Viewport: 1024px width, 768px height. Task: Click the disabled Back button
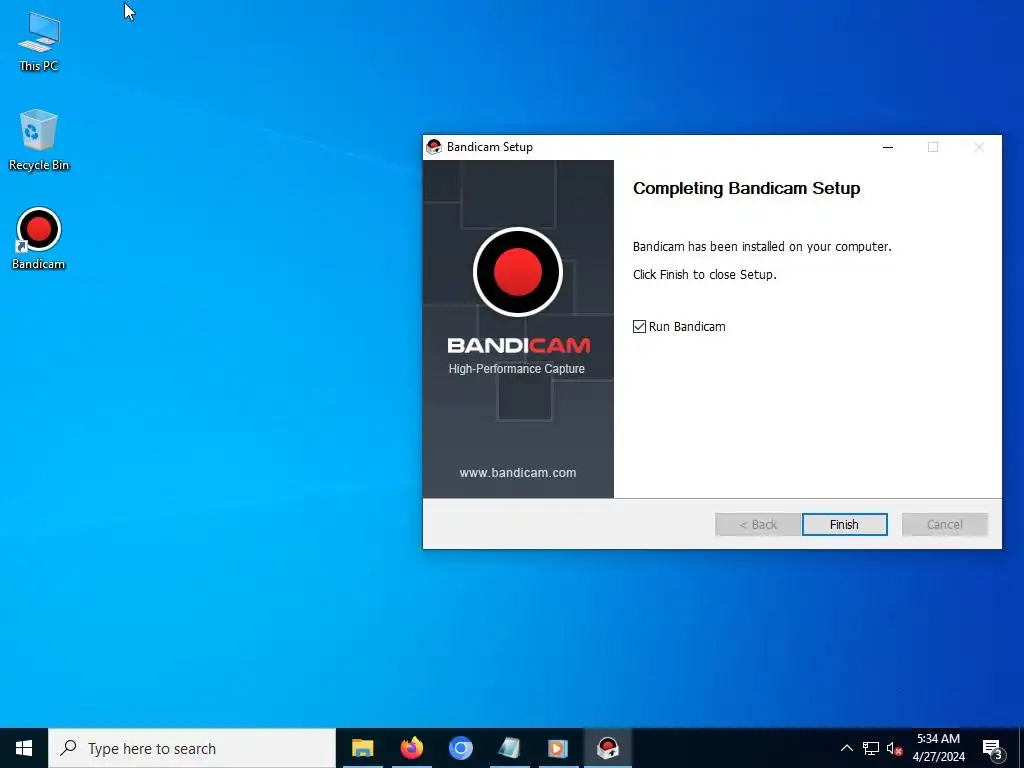(x=758, y=524)
